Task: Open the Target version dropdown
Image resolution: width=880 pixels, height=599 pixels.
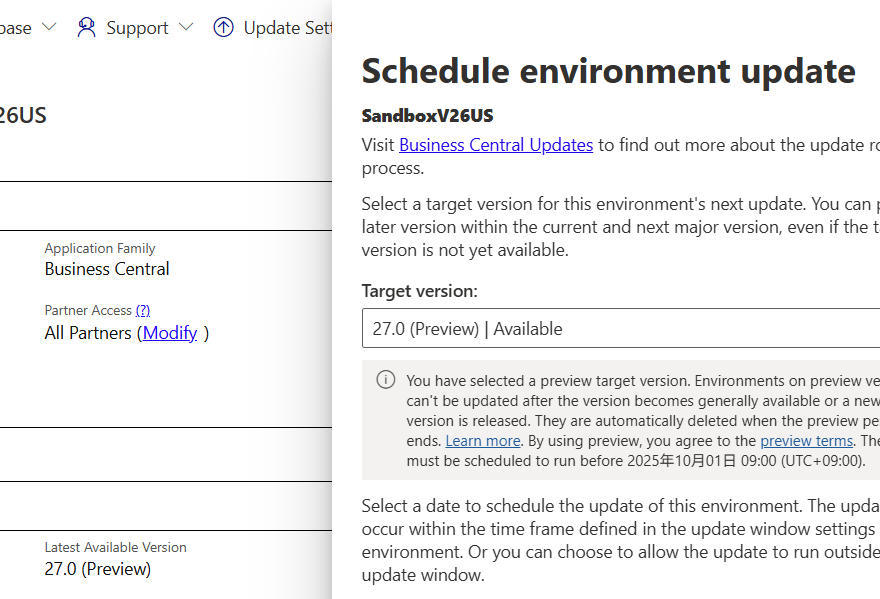Action: pos(620,329)
